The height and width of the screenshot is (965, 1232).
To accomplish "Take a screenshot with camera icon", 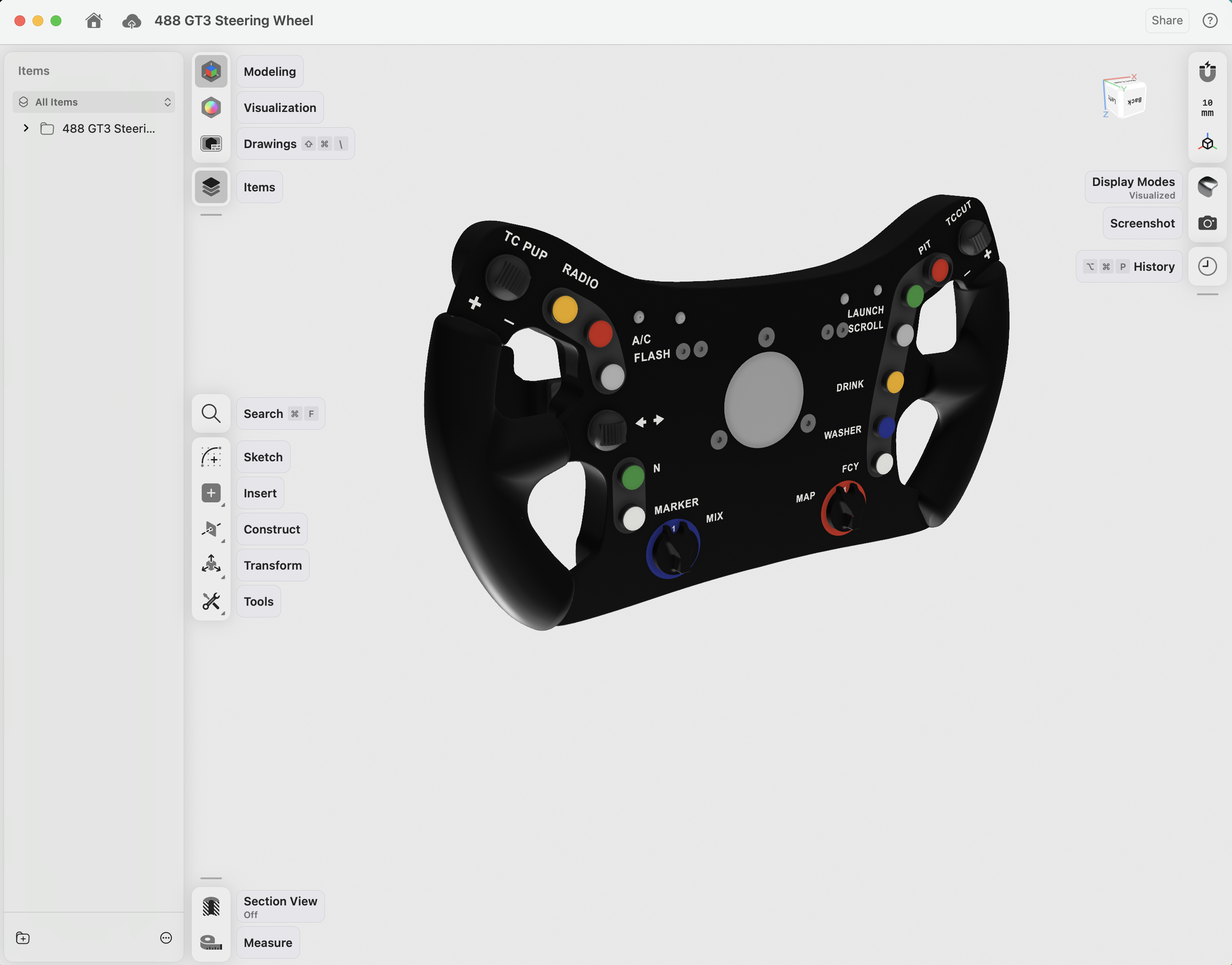I will click(1207, 223).
